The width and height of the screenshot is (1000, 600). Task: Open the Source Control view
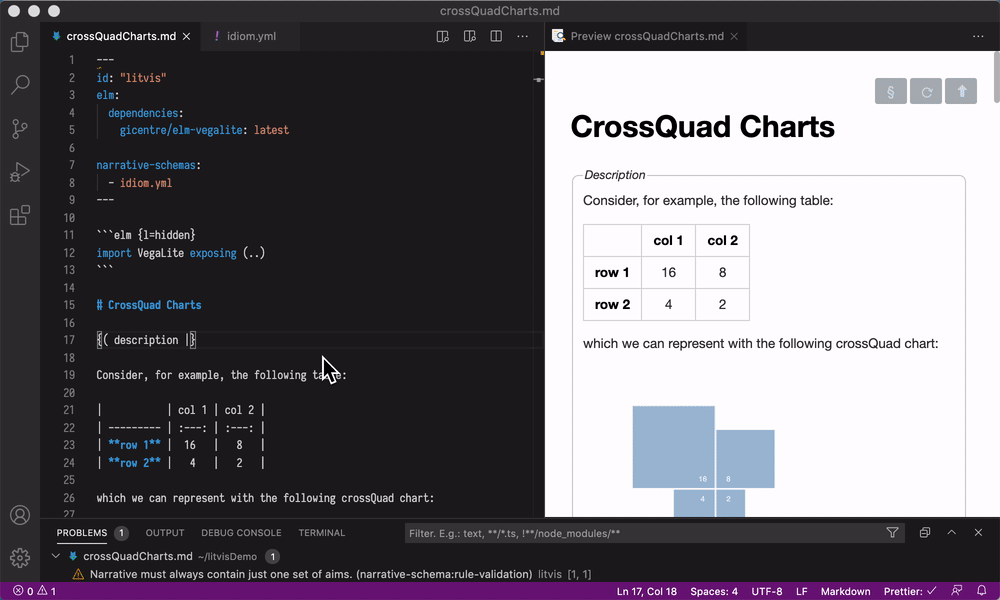[20, 129]
